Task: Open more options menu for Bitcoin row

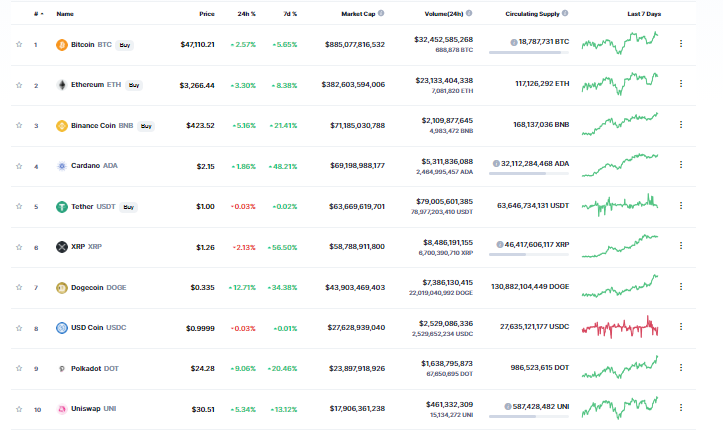Action: click(681, 43)
